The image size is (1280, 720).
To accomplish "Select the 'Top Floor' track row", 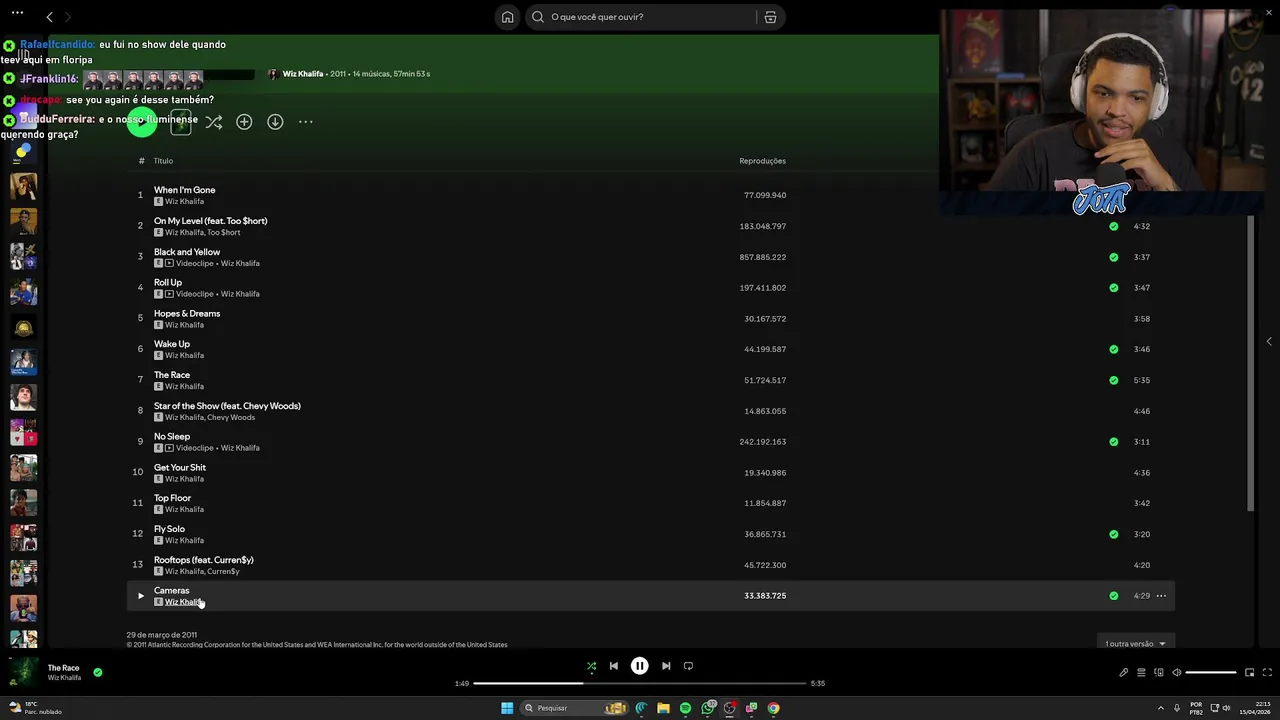I will [650, 503].
